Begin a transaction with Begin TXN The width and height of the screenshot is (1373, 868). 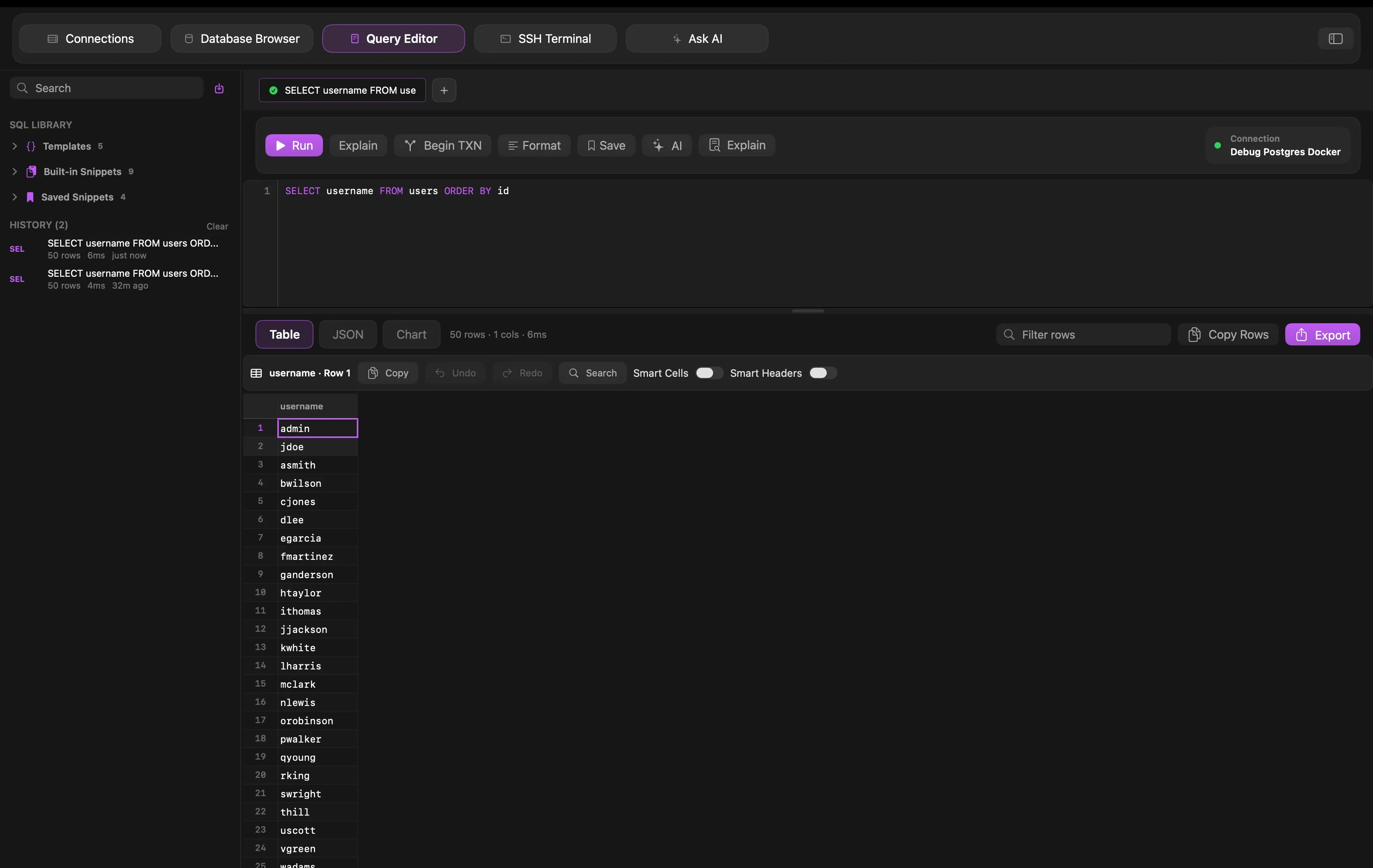[443, 145]
